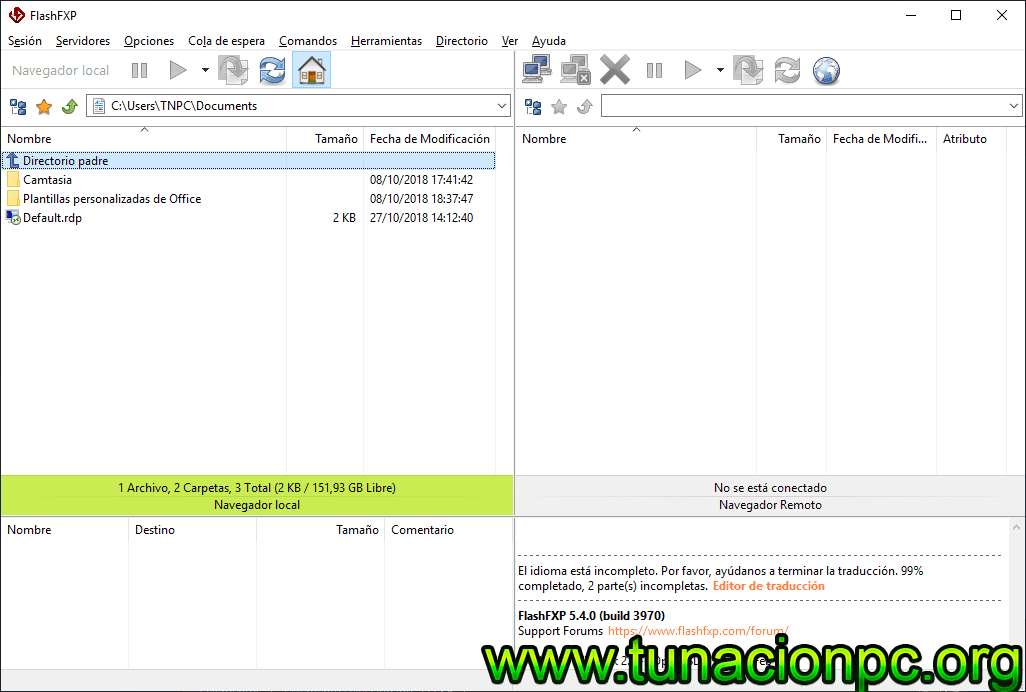Image resolution: width=1026 pixels, height=692 pixels.
Task: Click the queue Nombre column header
Action: pyautogui.click(x=65, y=529)
